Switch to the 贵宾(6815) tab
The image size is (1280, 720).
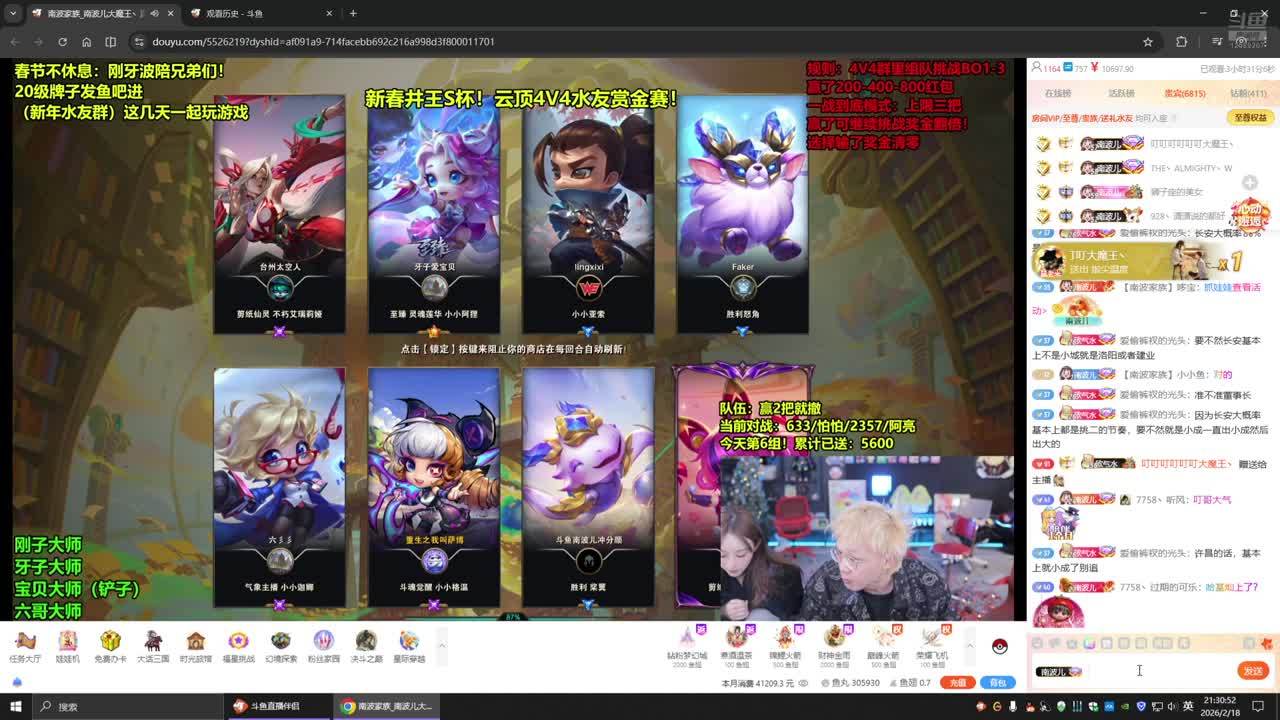(1185, 94)
